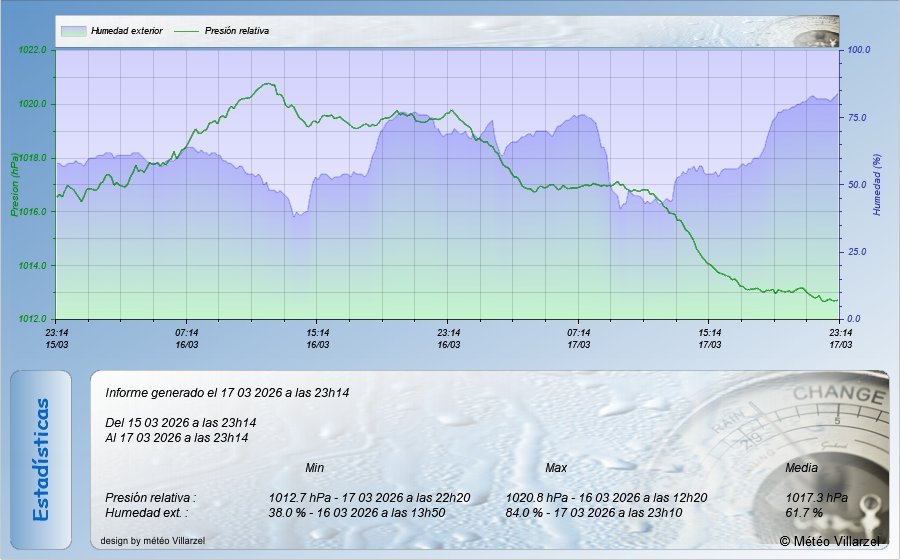Screen dimensions: 900x560
Task: Open the © Météo Villarzel copyright link
Action: click(x=830, y=541)
